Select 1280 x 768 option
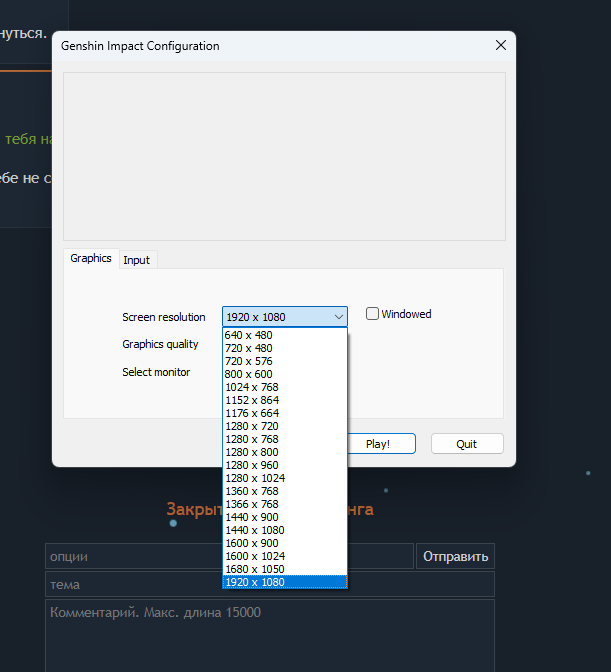Viewport: 611px width, 672px height. tap(285, 439)
